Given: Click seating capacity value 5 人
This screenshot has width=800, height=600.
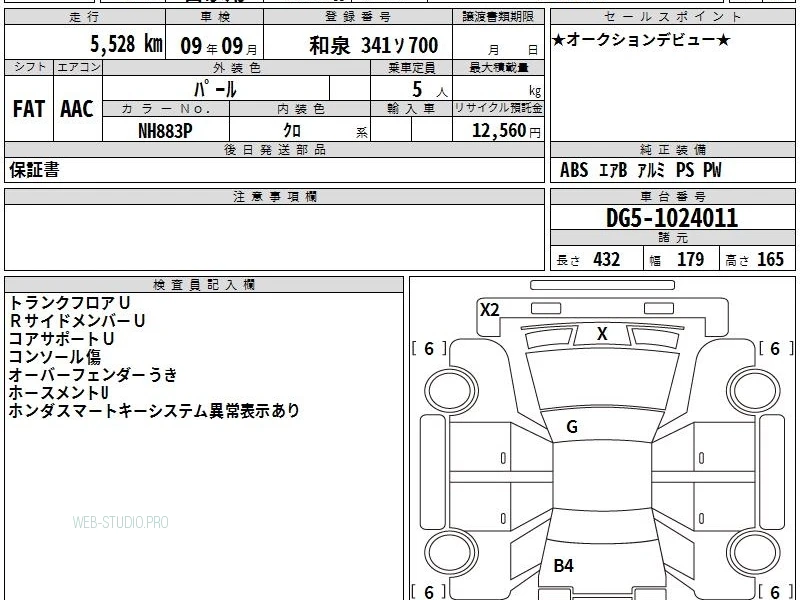Looking at the screenshot, I should pos(430,90).
